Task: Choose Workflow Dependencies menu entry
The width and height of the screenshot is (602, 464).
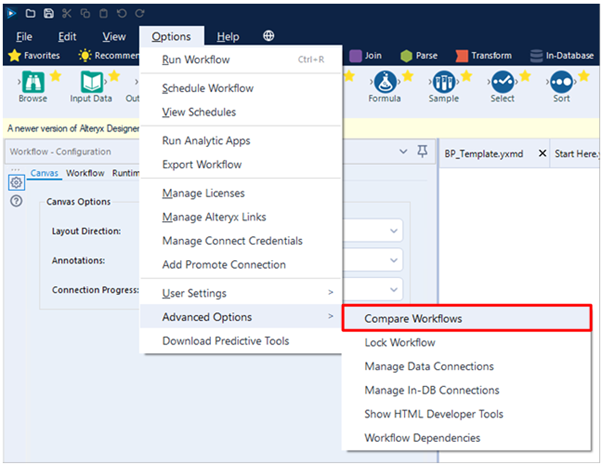Action: tap(422, 438)
